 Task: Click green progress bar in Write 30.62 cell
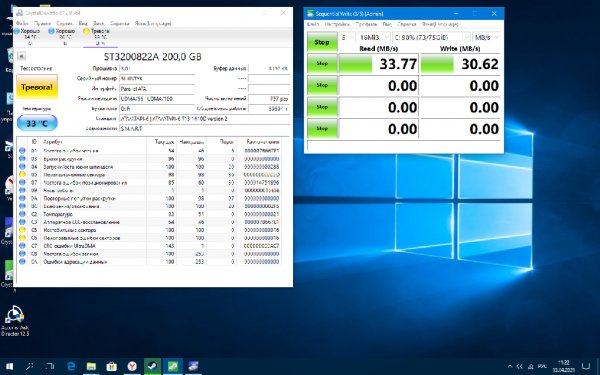pos(437,64)
